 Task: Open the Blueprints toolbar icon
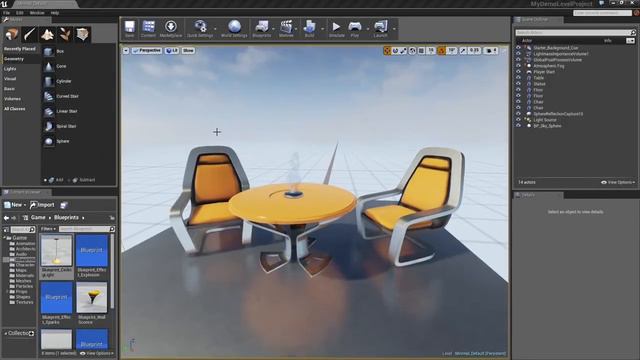pyautogui.click(x=262, y=29)
